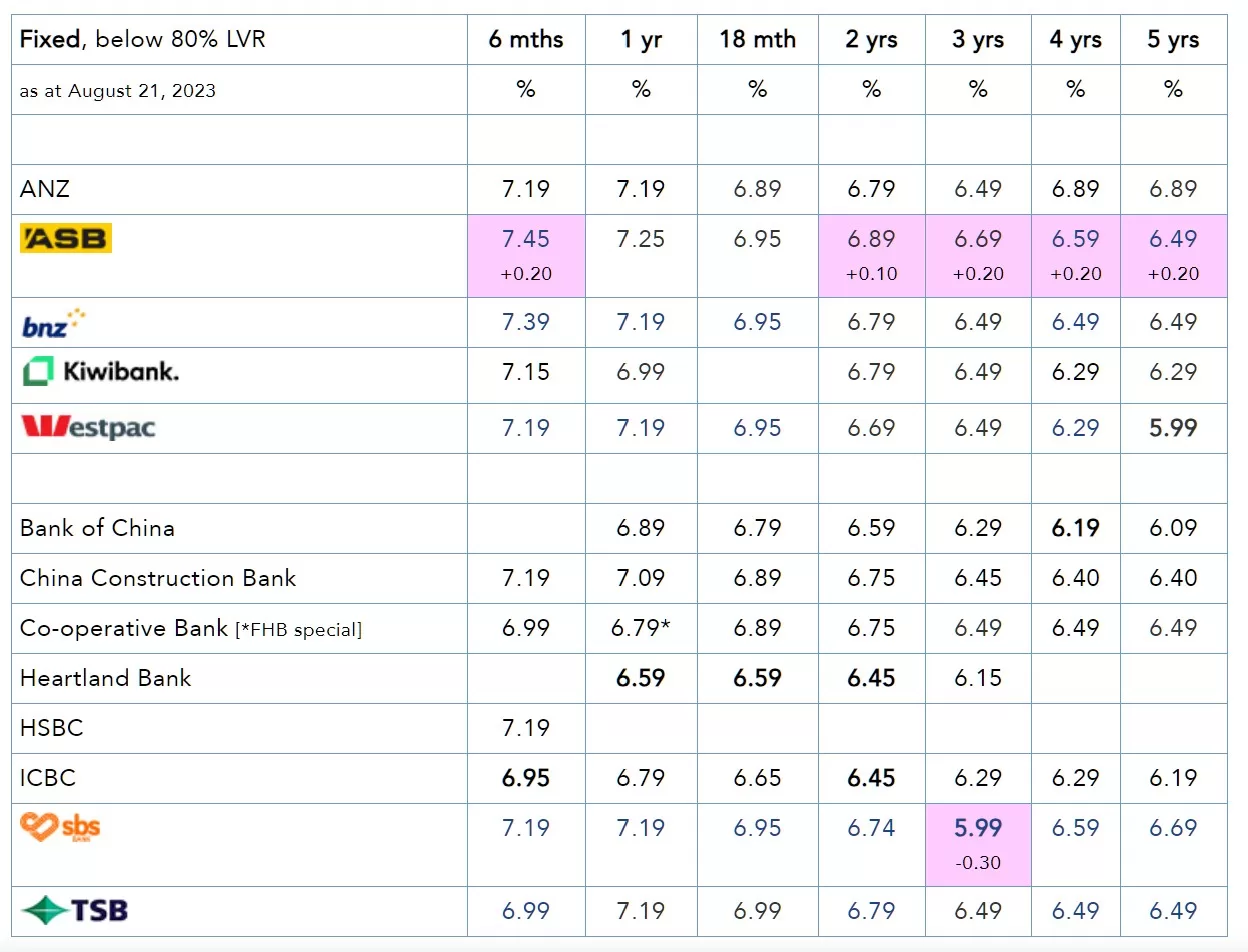Click the ASB bank logo

tap(66, 238)
